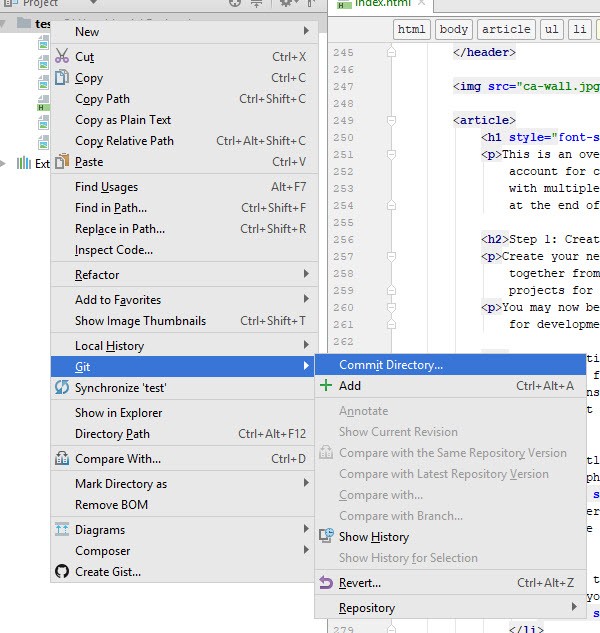
Task: Select Commit Directory from Git submenu
Action: 391,365
